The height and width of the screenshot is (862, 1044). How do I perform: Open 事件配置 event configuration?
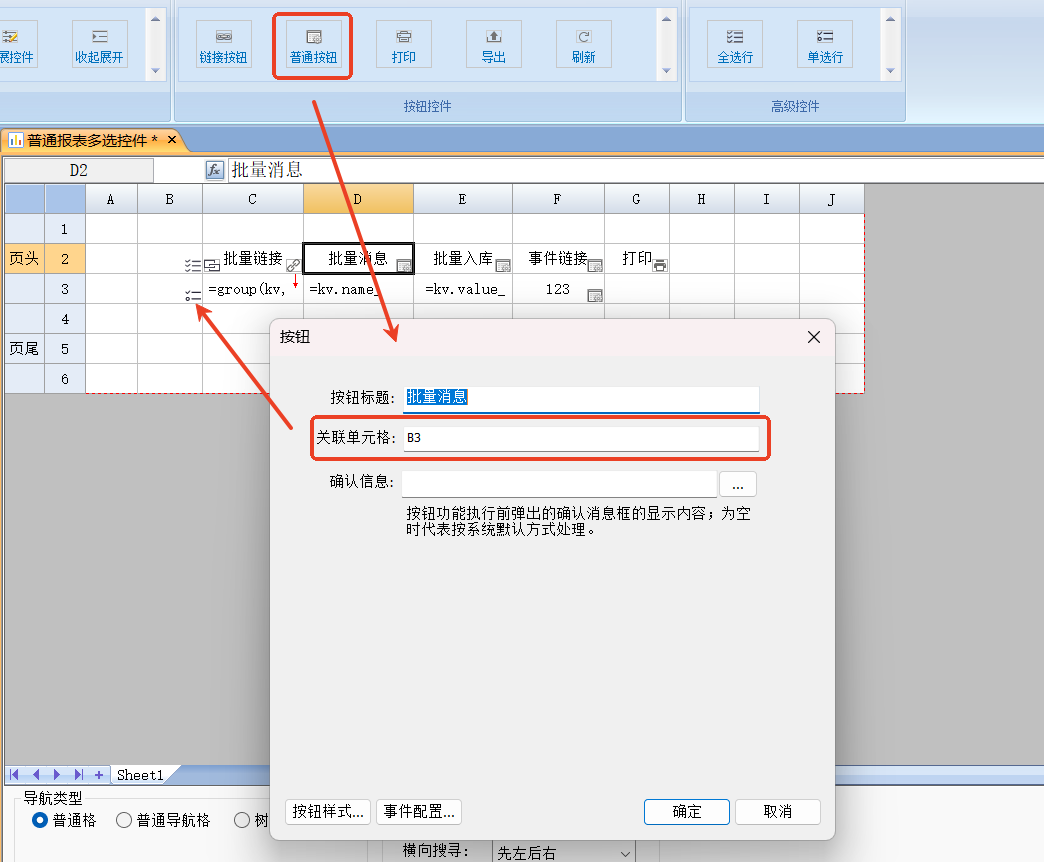tap(419, 811)
